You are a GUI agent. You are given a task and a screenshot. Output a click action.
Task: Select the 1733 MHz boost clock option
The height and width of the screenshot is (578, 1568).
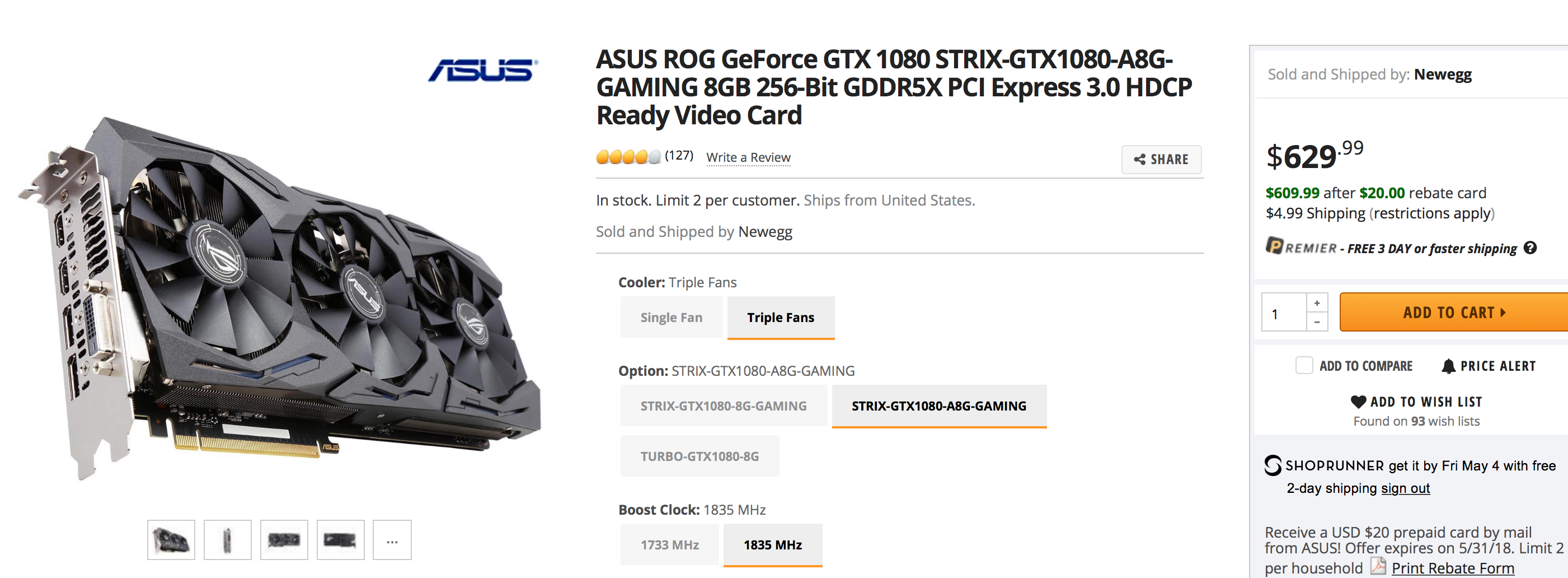pos(670,544)
